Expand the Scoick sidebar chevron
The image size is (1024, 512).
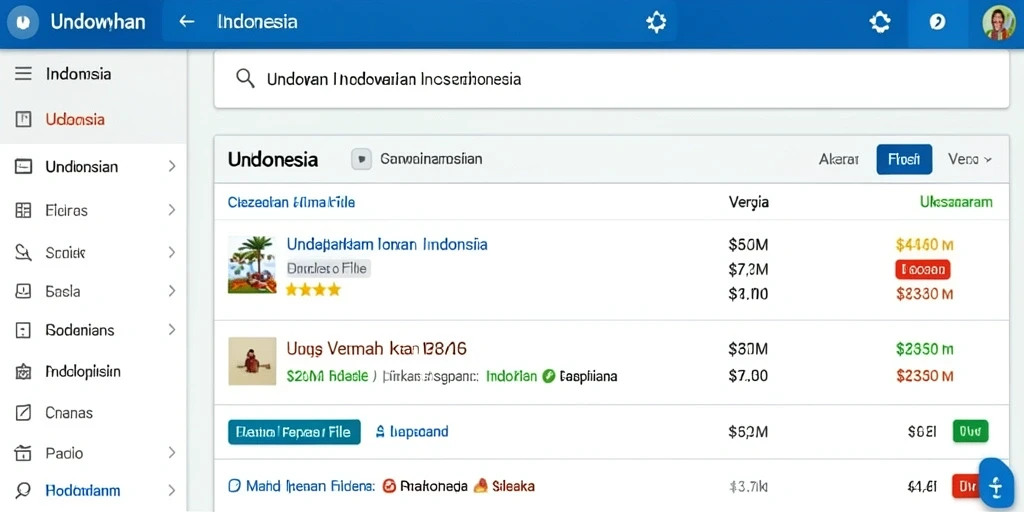pyautogui.click(x=172, y=252)
